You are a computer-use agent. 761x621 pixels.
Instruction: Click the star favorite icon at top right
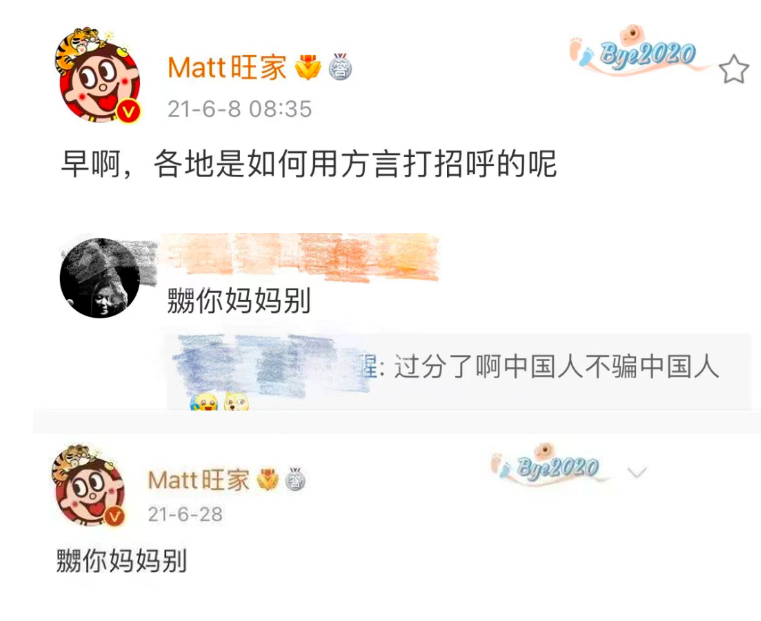coord(734,69)
